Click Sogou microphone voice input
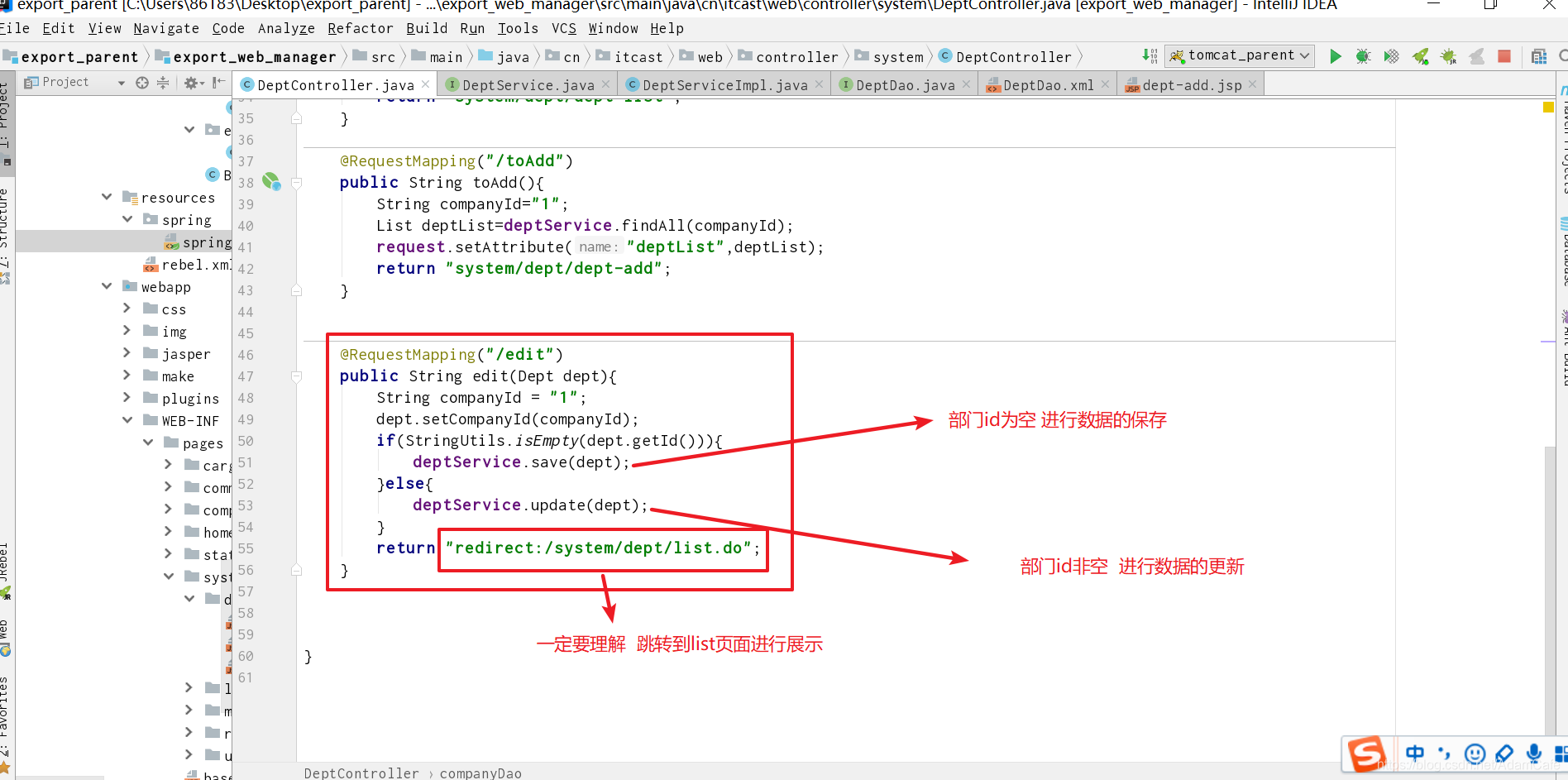The width and height of the screenshot is (1568, 780). [x=1533, y=753]
